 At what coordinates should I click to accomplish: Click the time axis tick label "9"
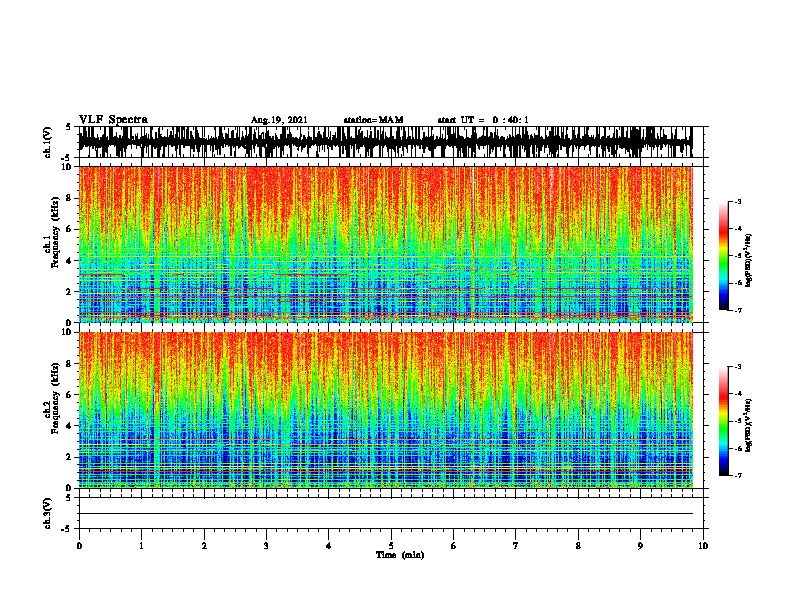640,546
